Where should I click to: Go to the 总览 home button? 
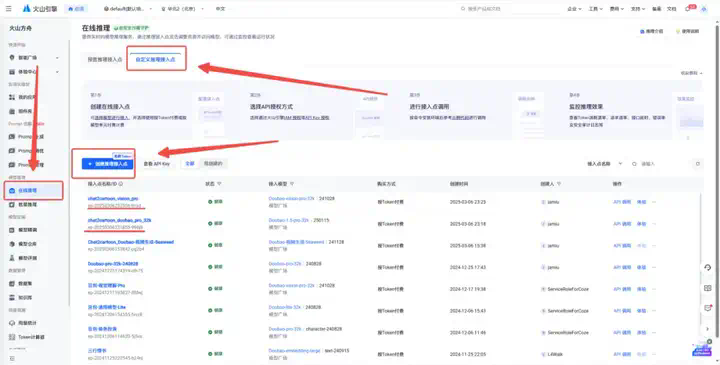[x=76, y=9]
